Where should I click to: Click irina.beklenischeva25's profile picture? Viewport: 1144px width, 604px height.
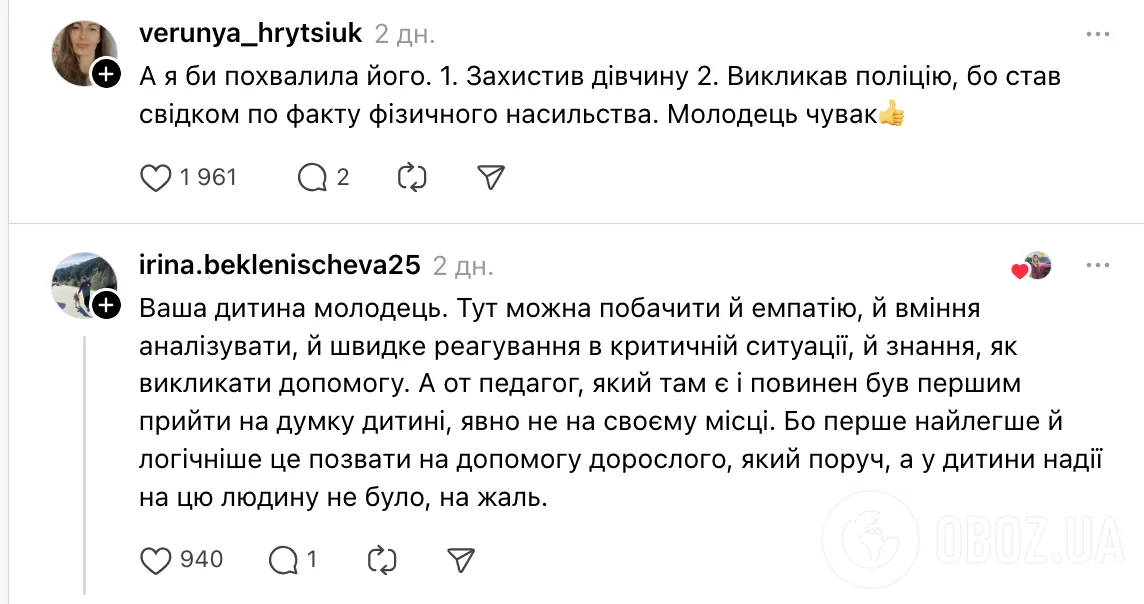85,285
